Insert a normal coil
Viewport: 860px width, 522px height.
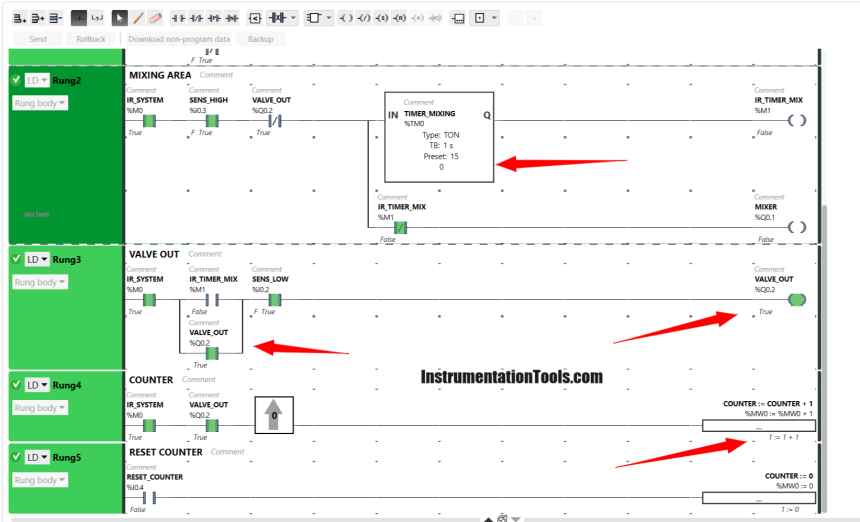coord(346,18)
